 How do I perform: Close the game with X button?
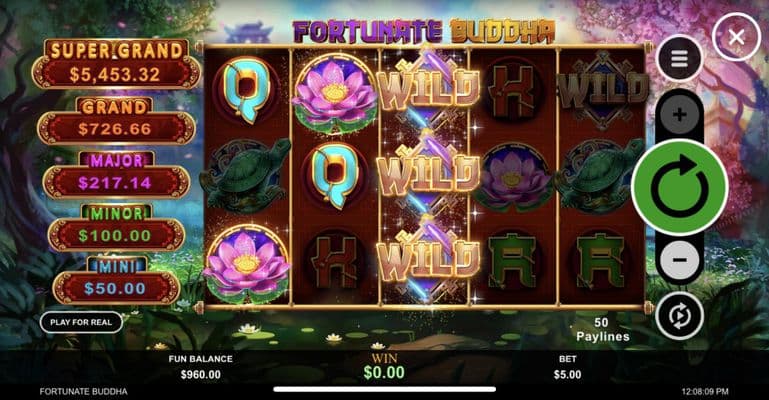point(736,37)
